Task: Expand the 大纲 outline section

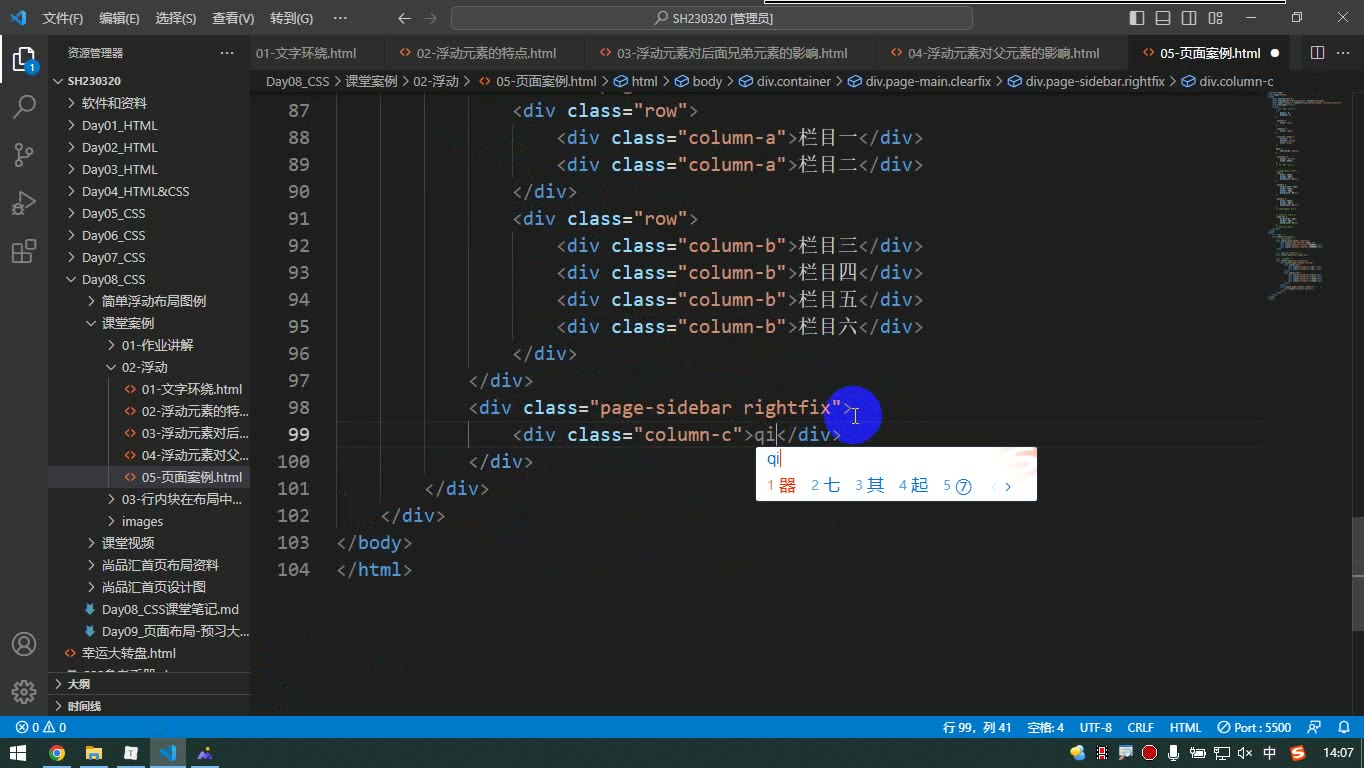Action: click(x=149, y=684)
